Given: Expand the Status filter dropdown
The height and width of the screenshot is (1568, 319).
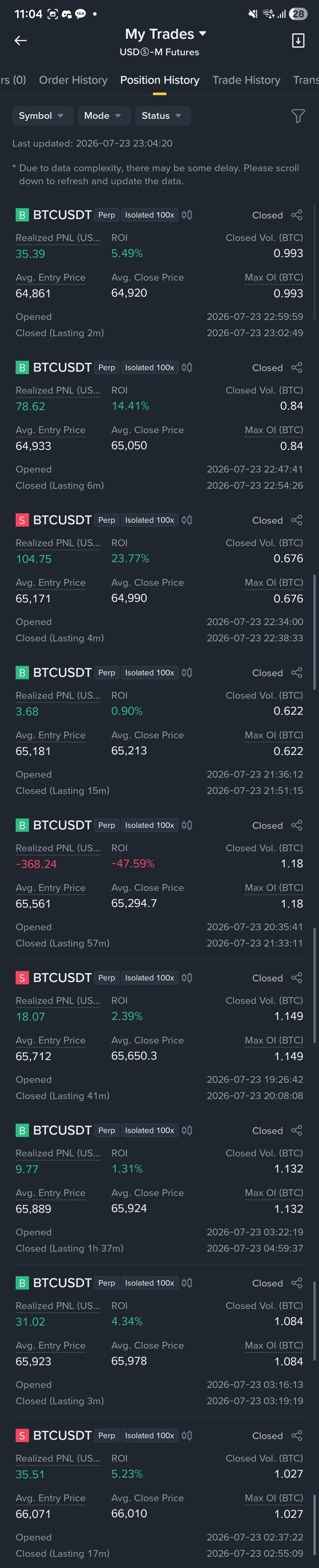Looking at the screenshot, I should click(163, 116).
